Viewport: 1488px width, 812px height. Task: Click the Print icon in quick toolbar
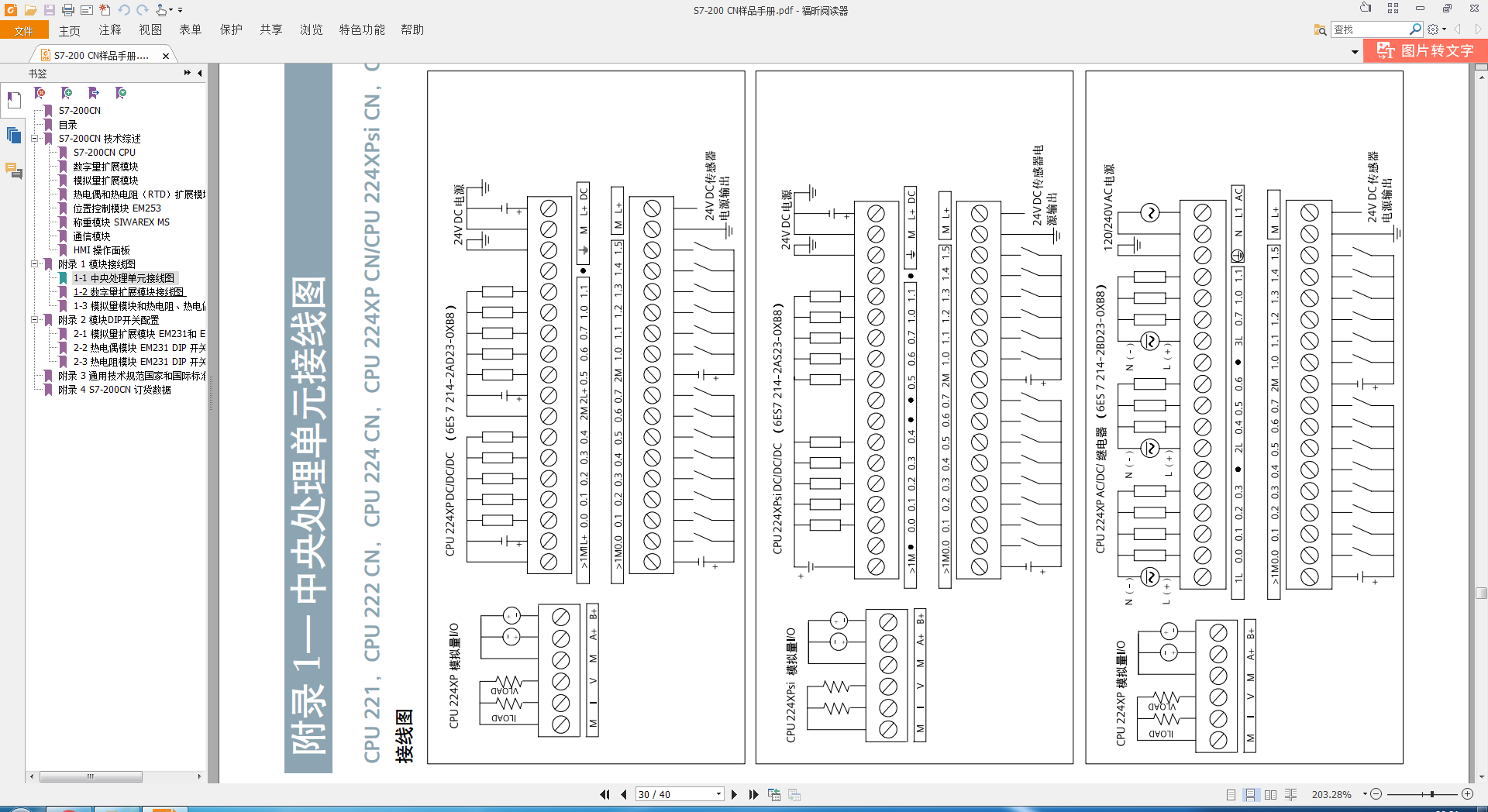tap(67, 10)
